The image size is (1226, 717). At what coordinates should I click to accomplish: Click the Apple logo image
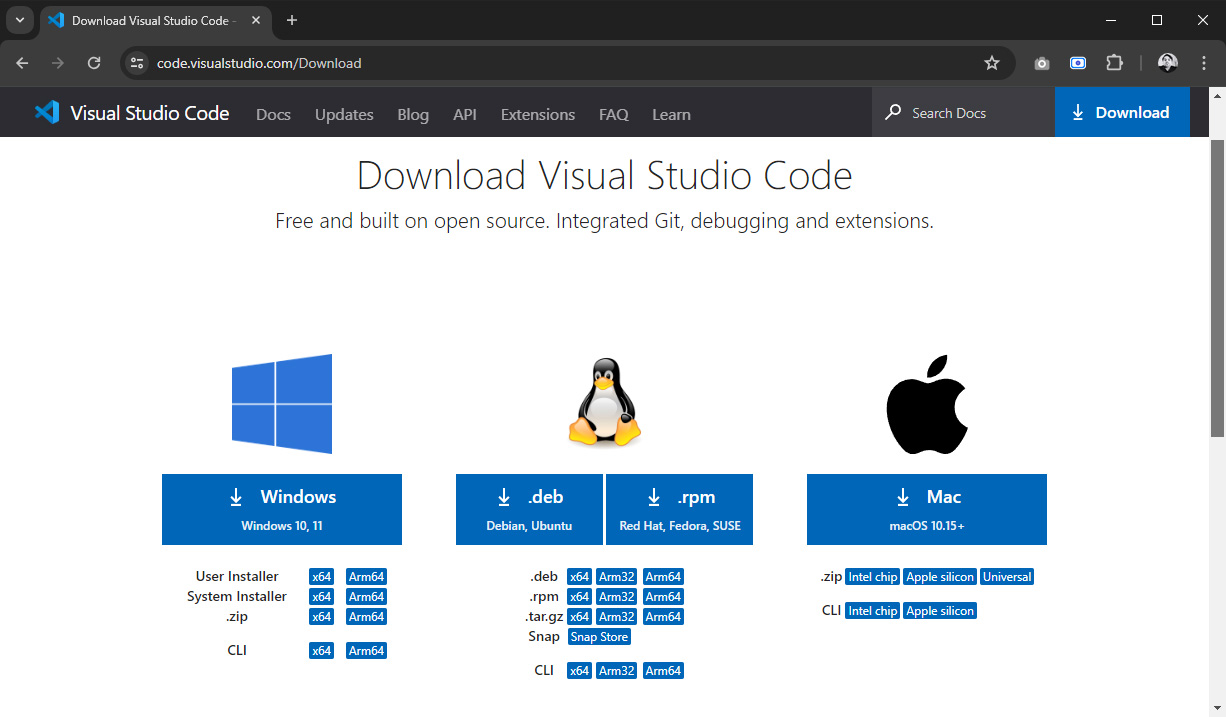point(927,404)
